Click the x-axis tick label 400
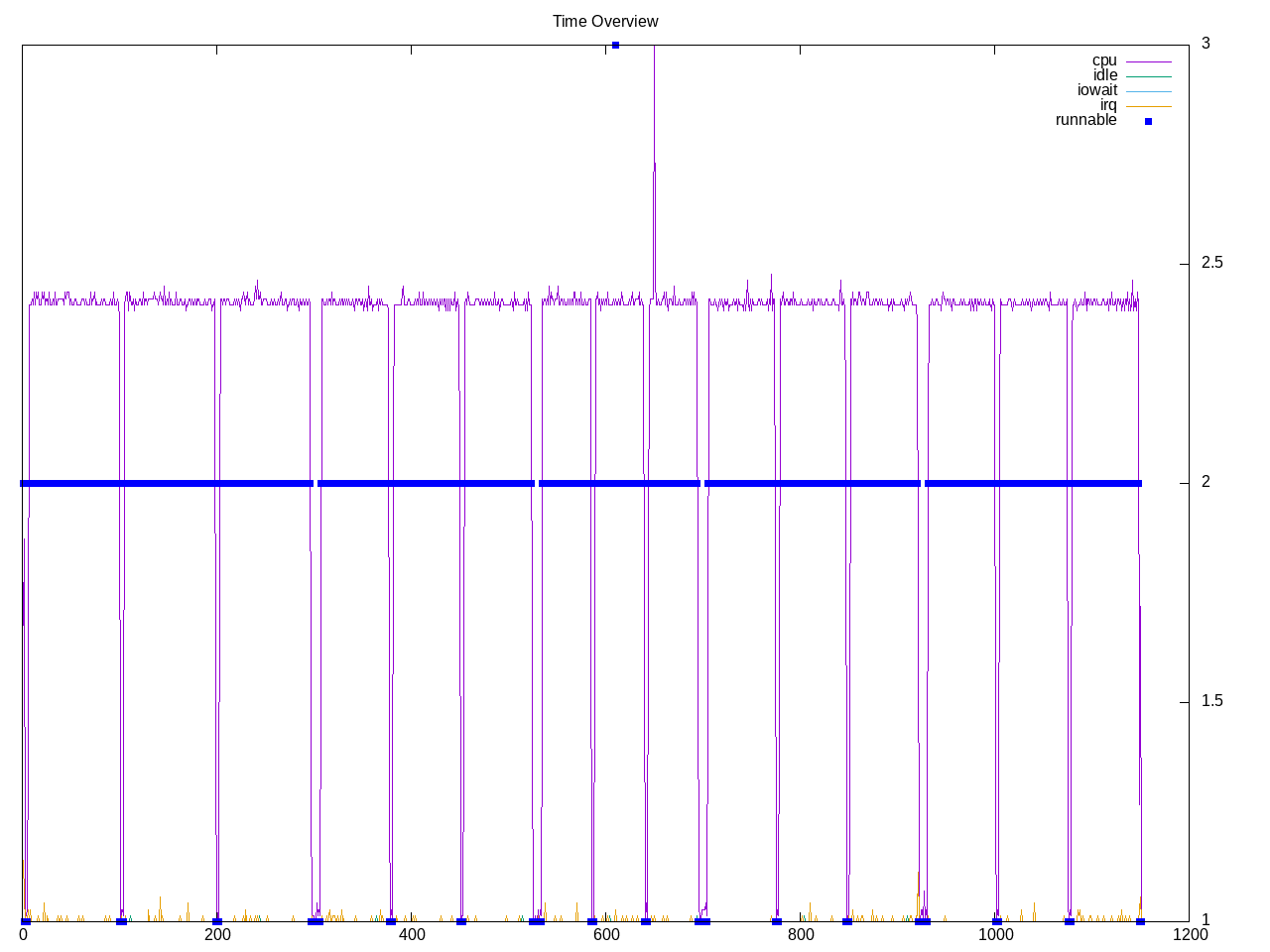The image size is (1270, 952). point(412,935)
